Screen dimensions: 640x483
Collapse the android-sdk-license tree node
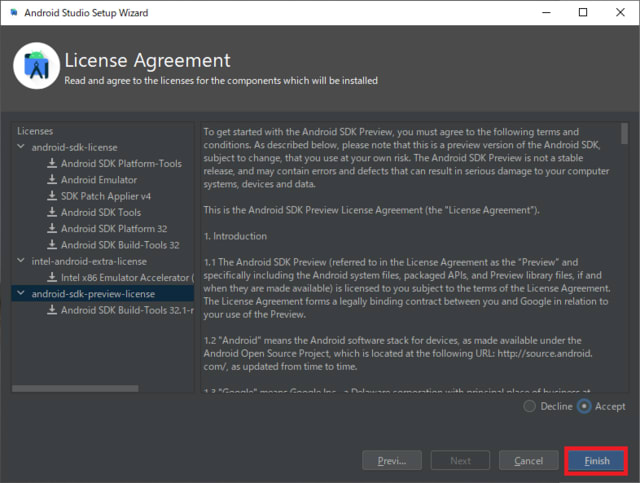(21, 147)
